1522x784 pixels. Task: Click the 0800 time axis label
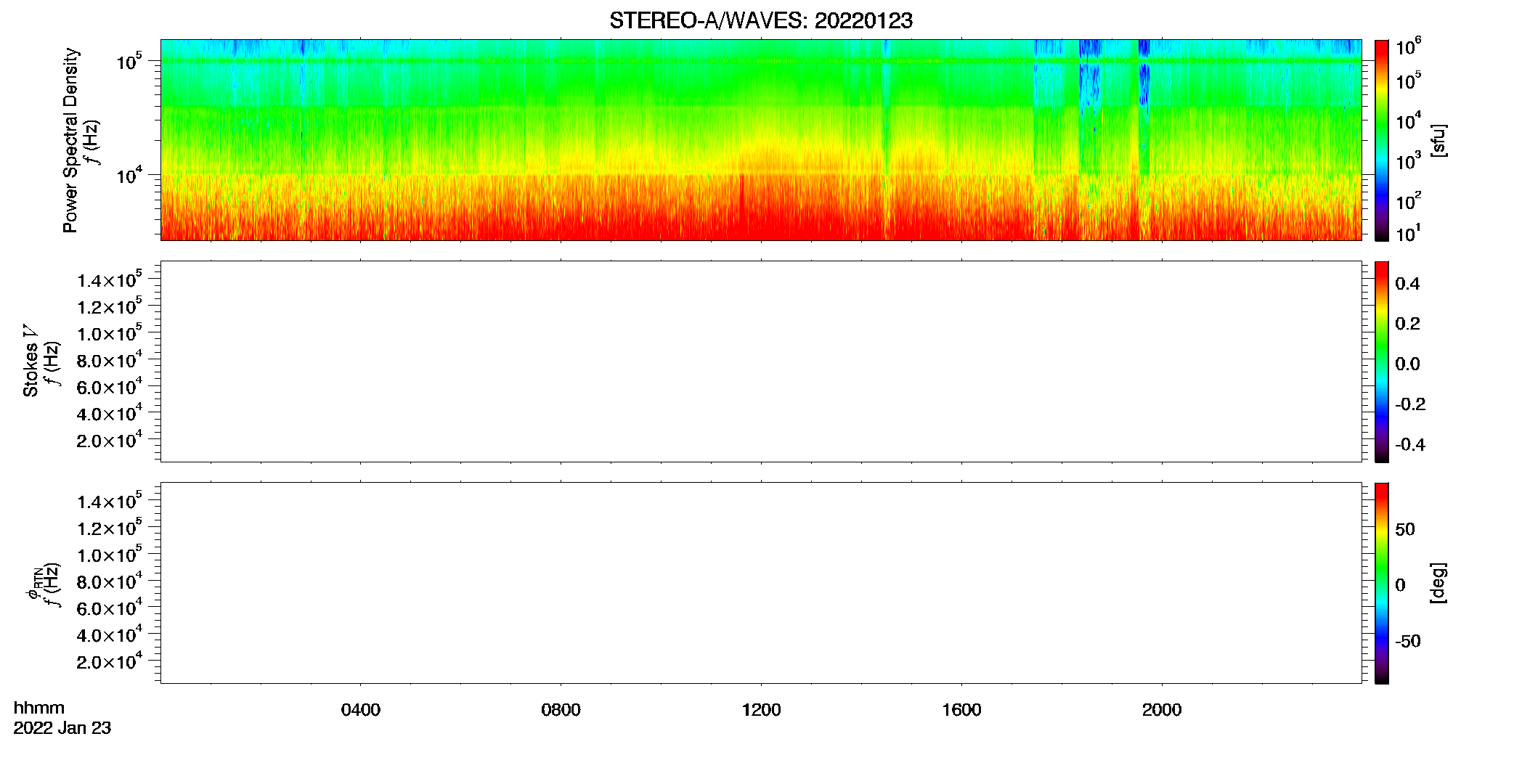pyautogui.click(x=561, y=710)
